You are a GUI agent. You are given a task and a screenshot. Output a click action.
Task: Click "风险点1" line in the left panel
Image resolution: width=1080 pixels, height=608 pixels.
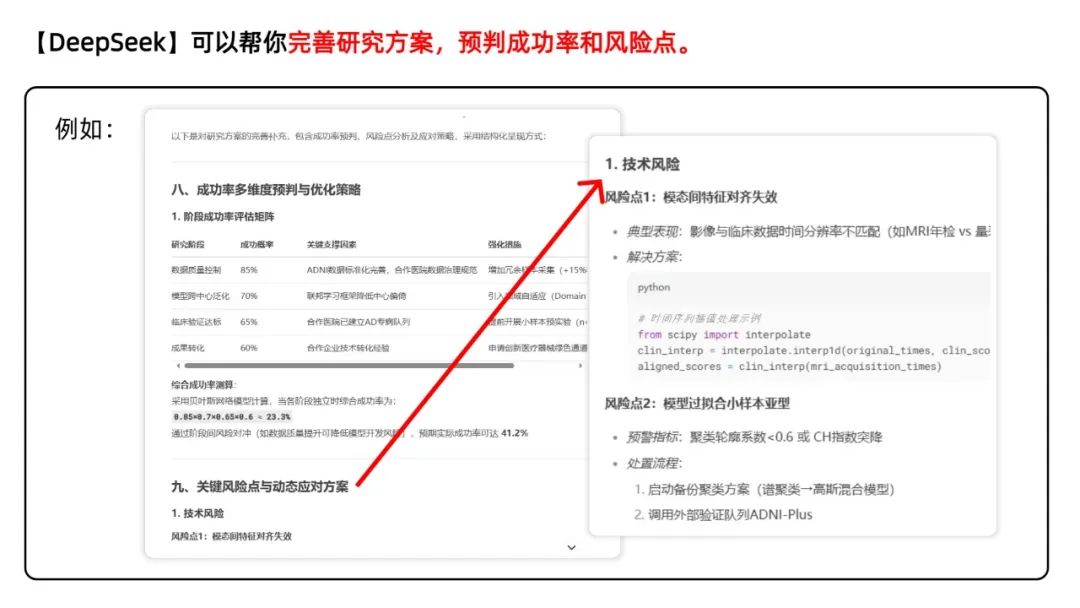point(231,536)
